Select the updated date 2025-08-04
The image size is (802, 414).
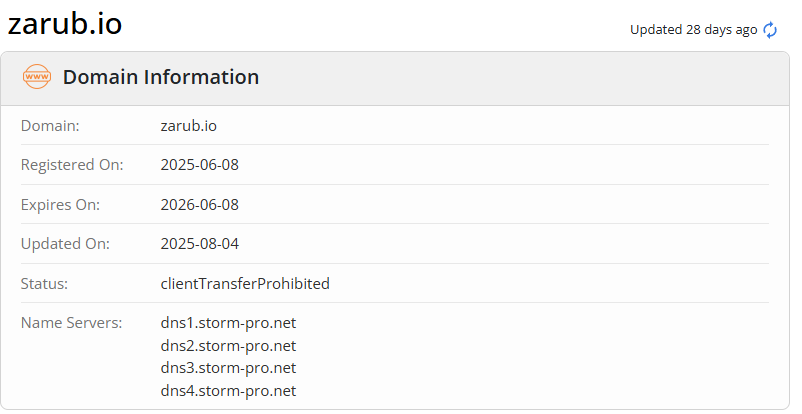tap(199, 244)
